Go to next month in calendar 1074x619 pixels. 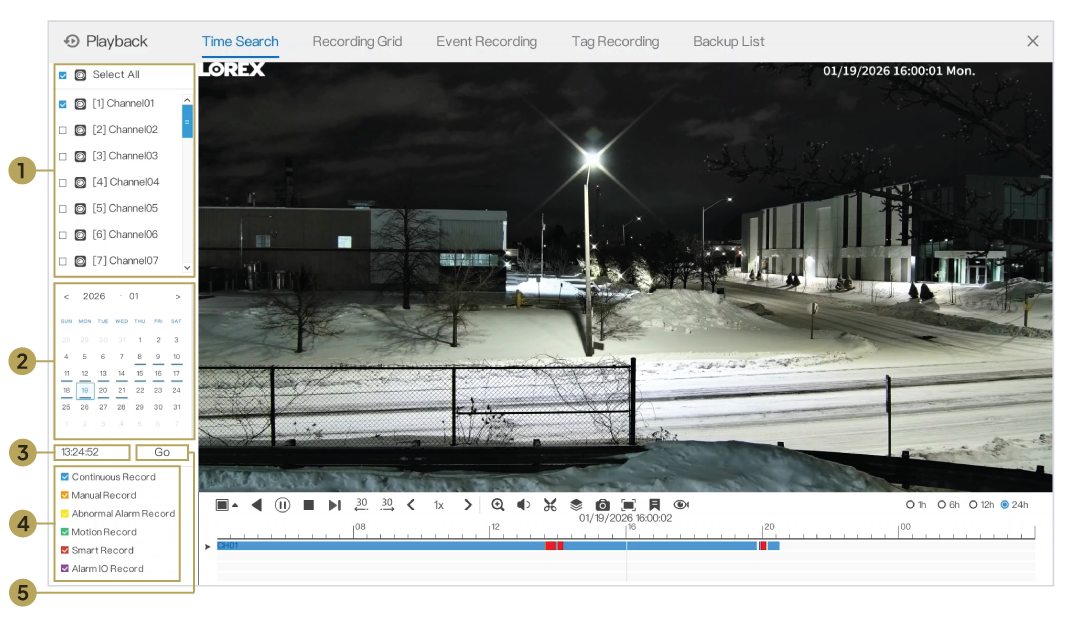(x=178, y=297)
